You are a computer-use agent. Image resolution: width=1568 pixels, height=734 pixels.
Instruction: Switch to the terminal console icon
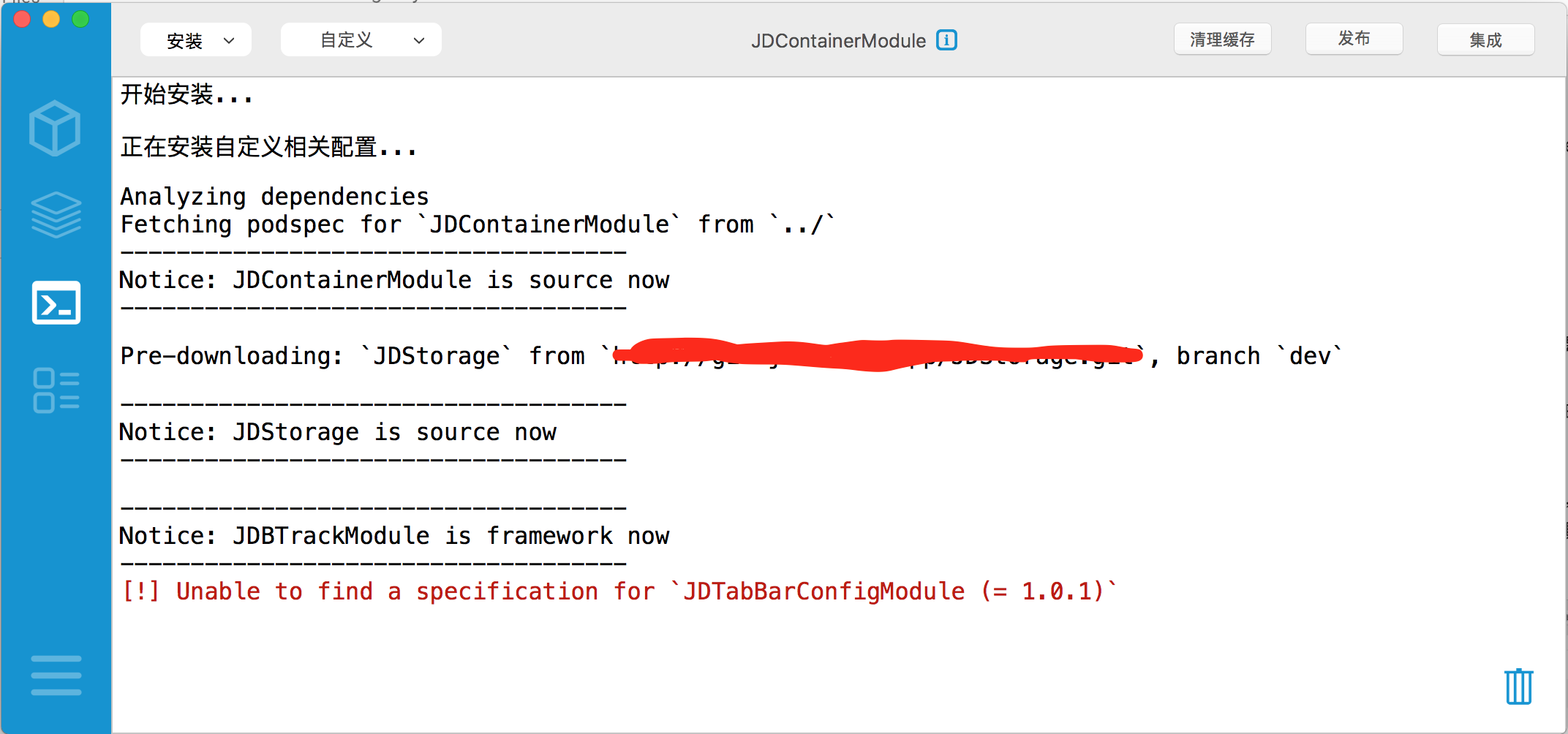[x=56, y=303]
